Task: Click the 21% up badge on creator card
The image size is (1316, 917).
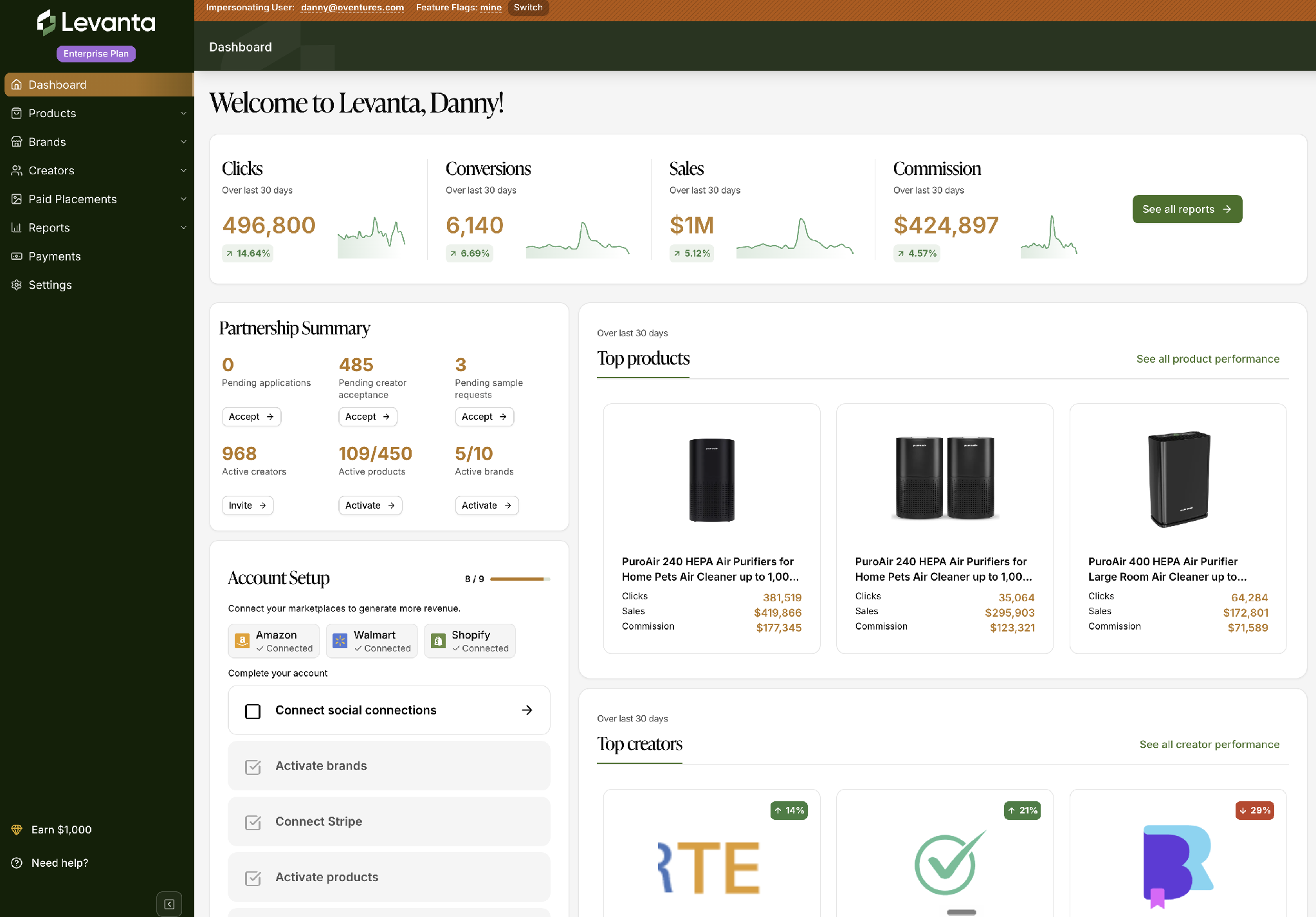Action: tap(1023, 810)
